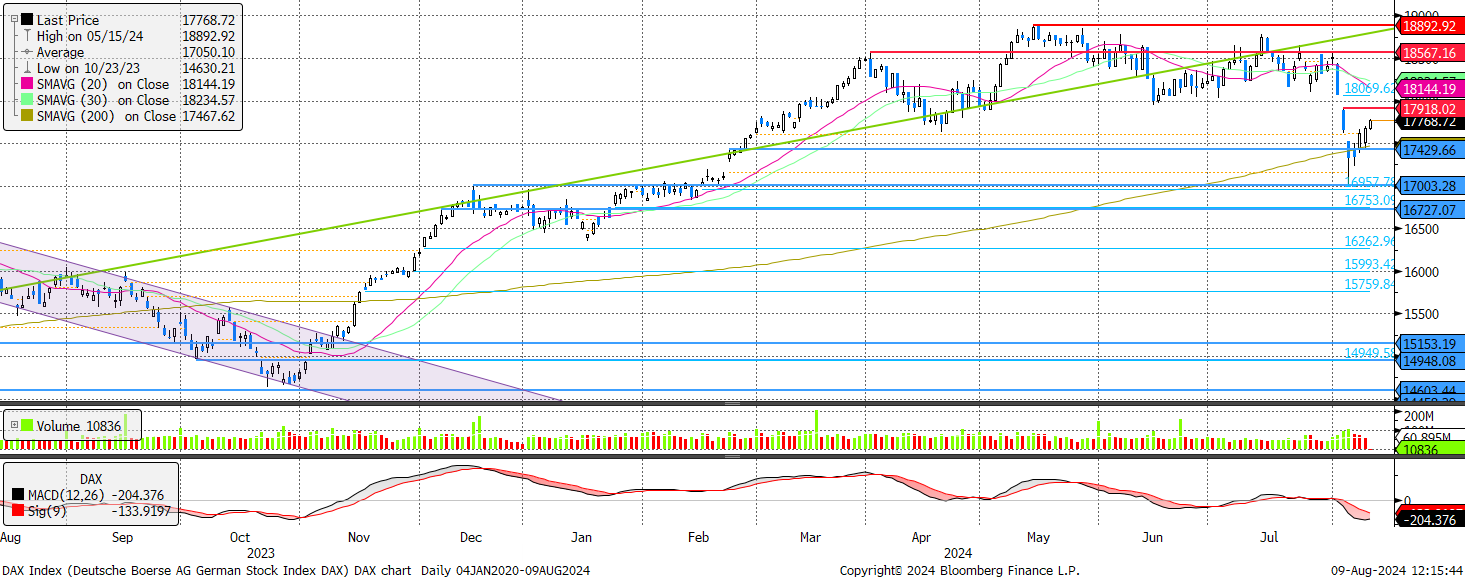This screenshot has width=1465, height=579.
Task: Click the 17768.72 last price value
Action: pos(207,19)
